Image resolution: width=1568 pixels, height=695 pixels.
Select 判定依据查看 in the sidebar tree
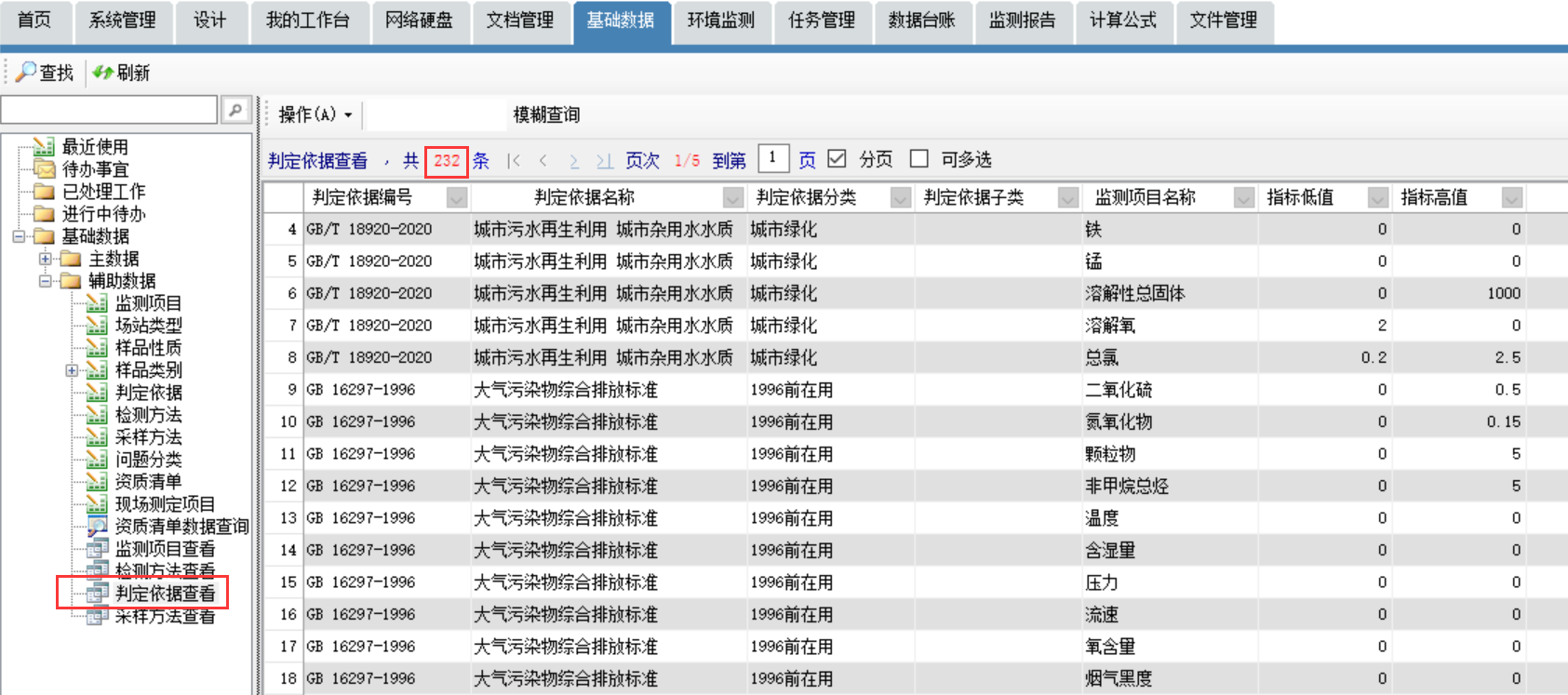(164, 594)
